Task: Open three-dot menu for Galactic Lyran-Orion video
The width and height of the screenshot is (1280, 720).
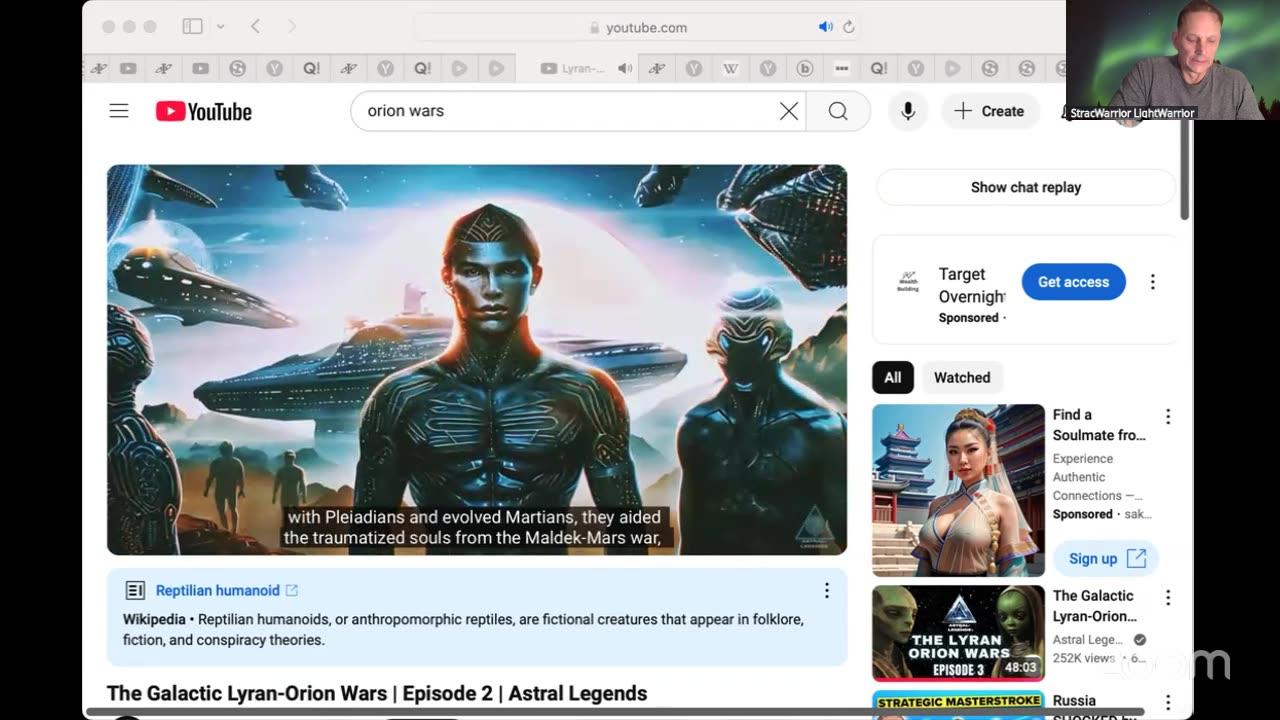Action: [x=1167, y=597]
